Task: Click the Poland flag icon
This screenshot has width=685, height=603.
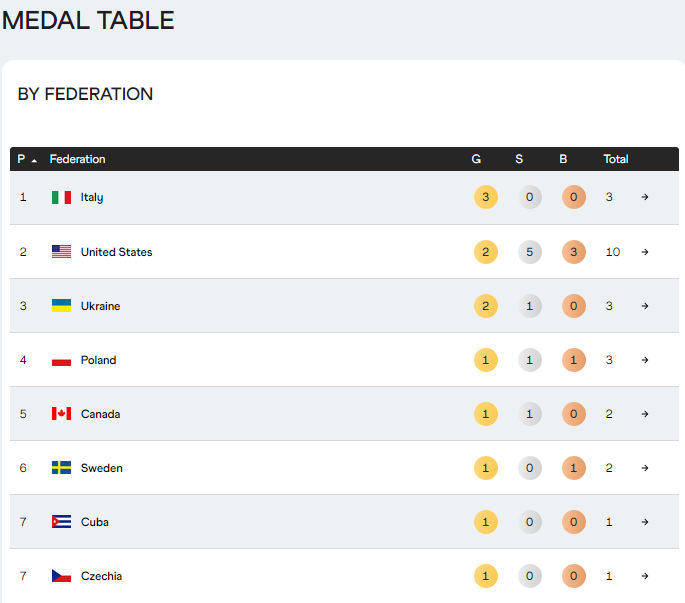Action: pyautogui.click(x=61, y=360)
